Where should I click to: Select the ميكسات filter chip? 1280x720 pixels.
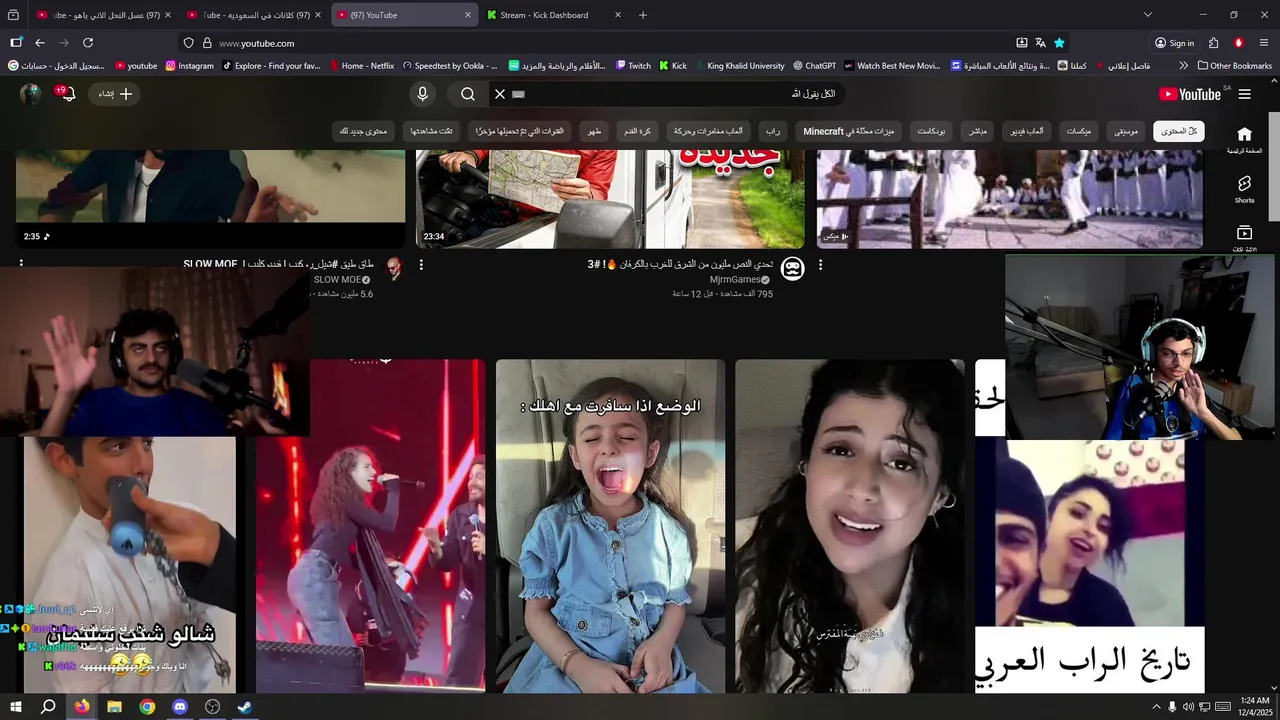[1078, 132]
